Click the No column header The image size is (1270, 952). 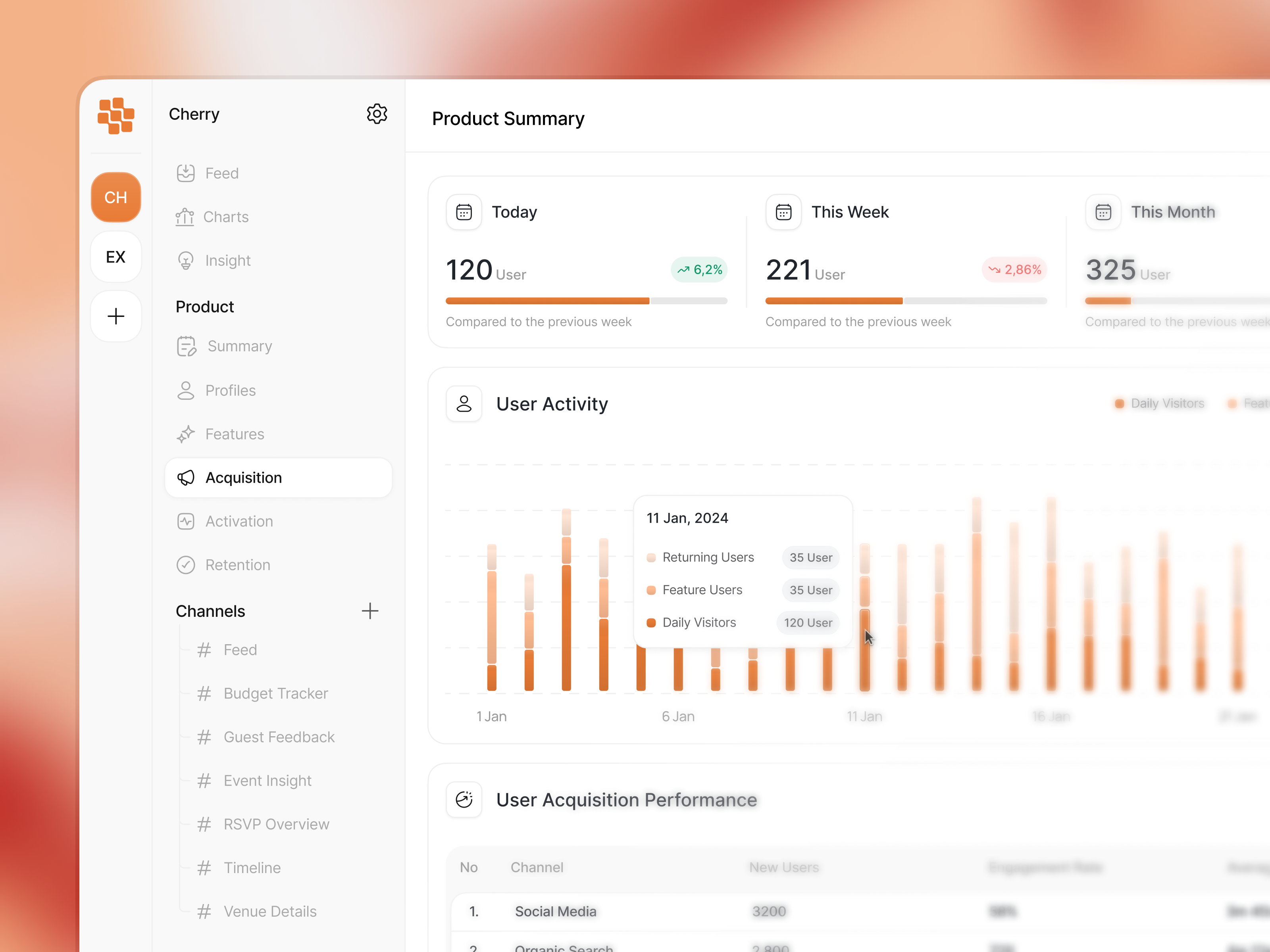[x=468, y=867]
